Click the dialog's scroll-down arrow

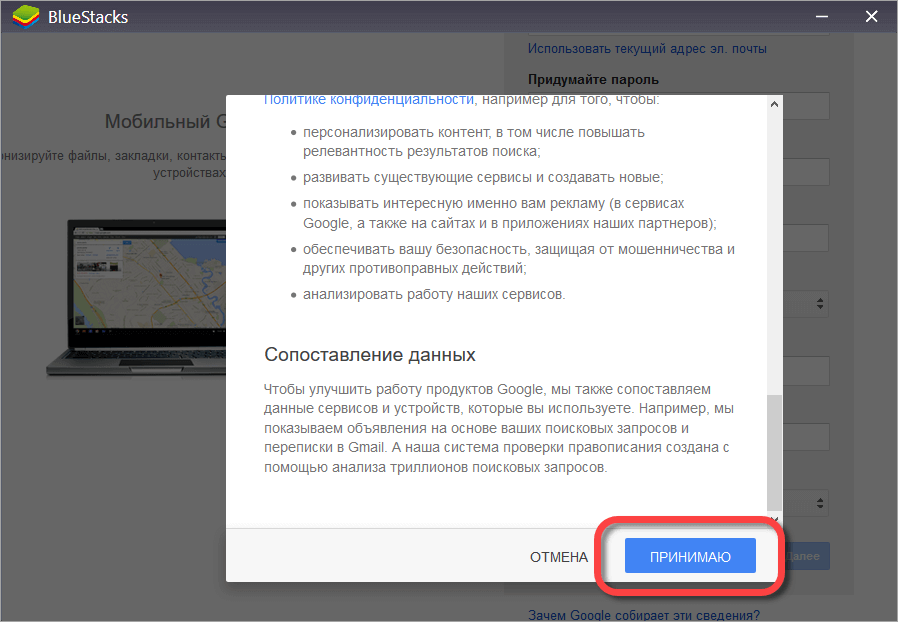774,519
